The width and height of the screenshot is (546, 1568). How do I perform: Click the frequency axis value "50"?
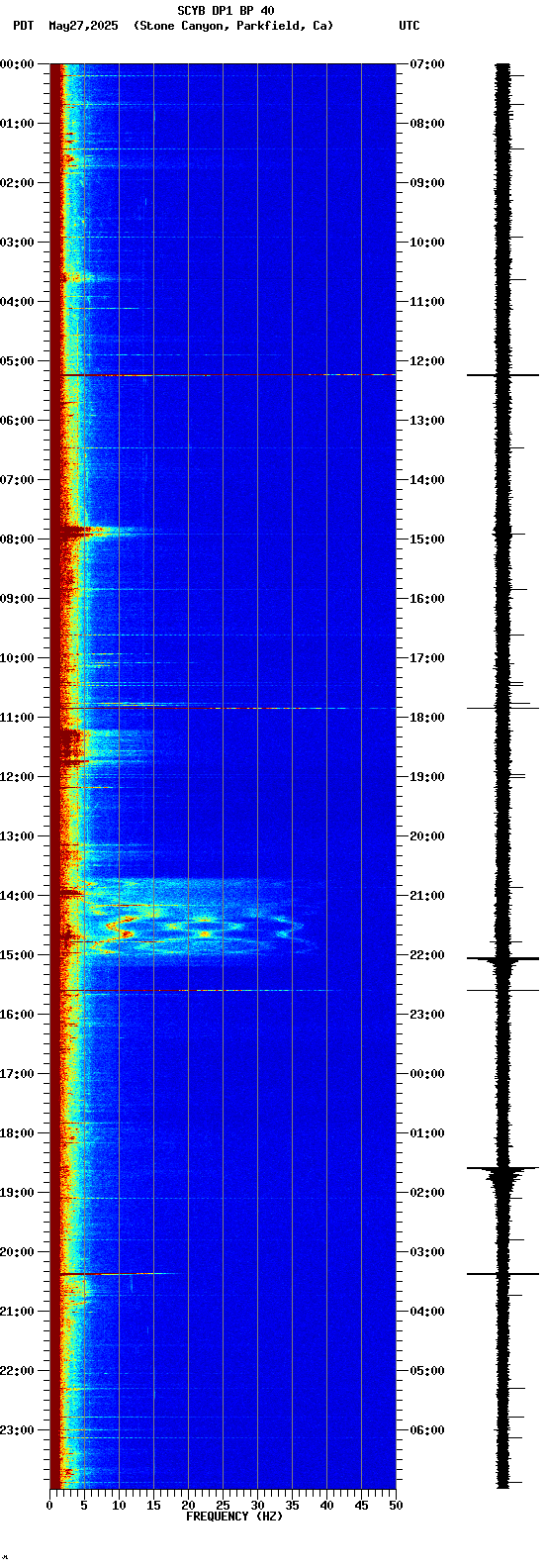396,1506
